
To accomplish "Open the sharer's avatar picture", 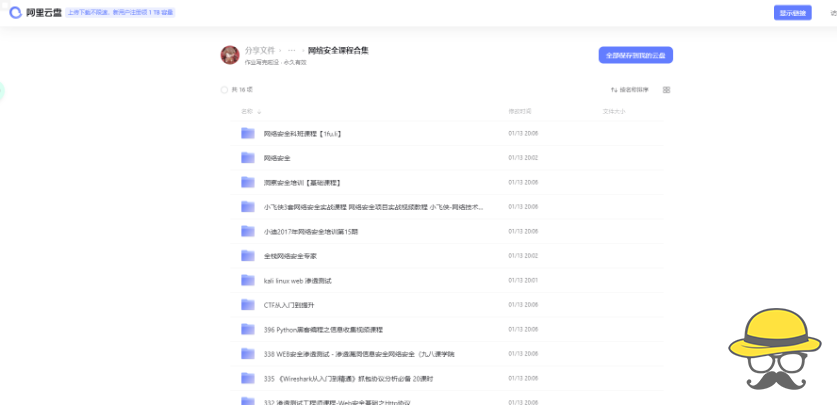I will pos(230,55).
